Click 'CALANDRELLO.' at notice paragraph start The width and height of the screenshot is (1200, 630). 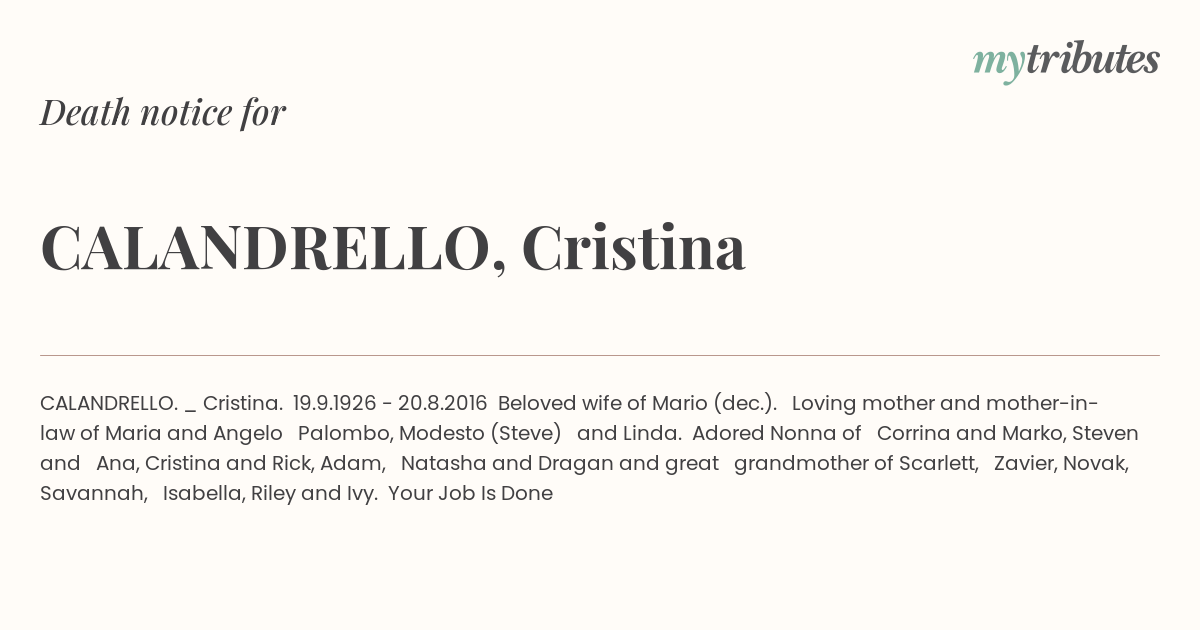(109, 403)
